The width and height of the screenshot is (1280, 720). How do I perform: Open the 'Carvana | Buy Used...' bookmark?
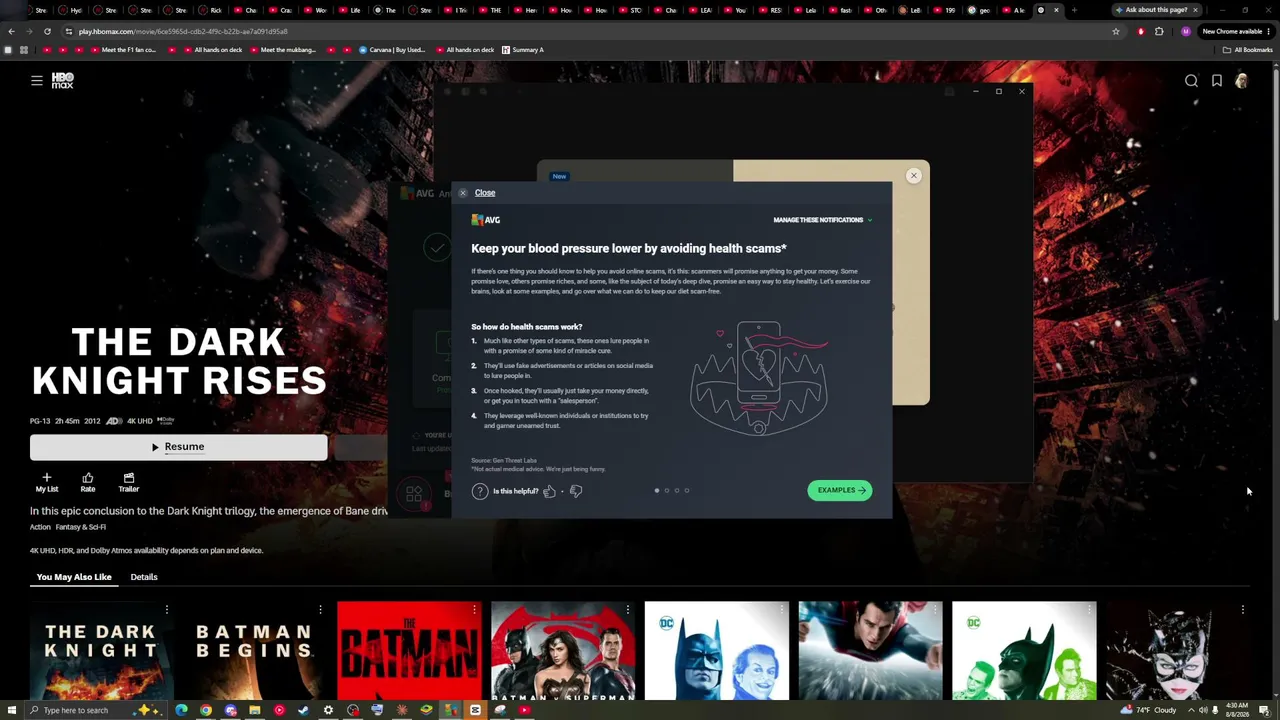pos(392,50)
